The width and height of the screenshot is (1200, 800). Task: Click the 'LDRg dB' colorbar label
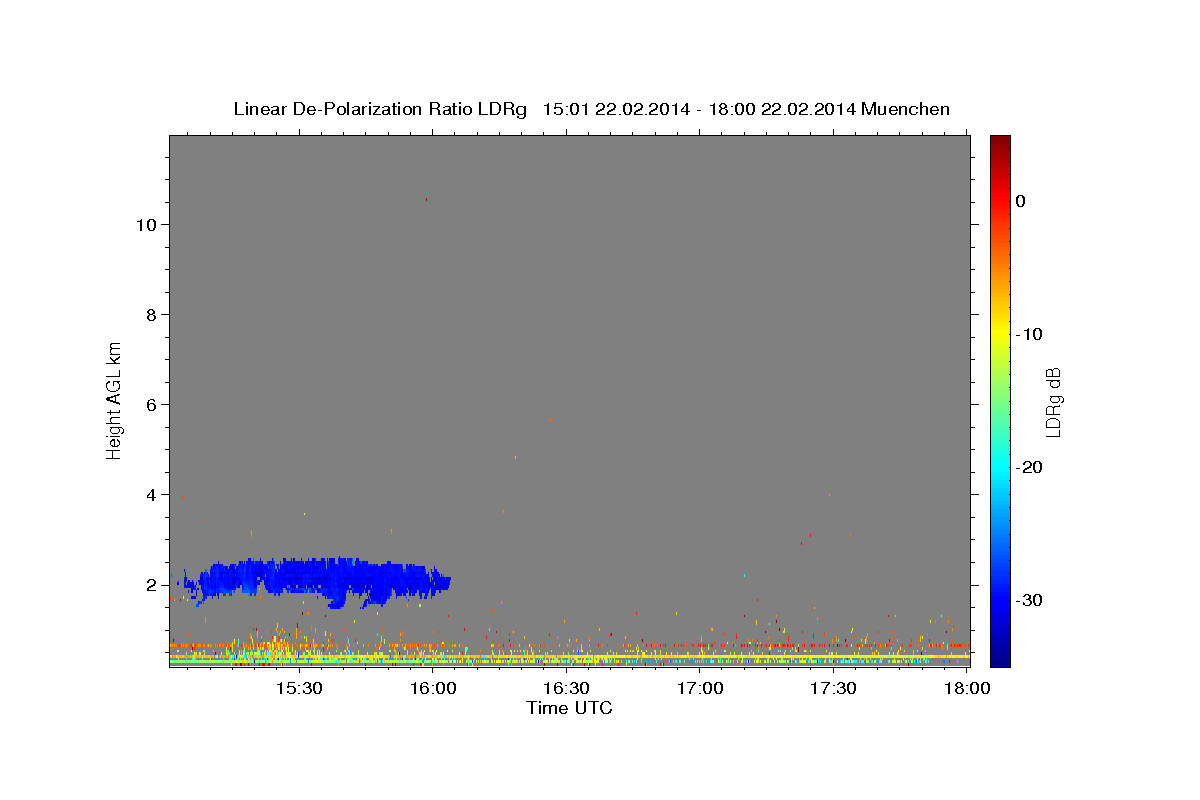tap(1052, 402)
